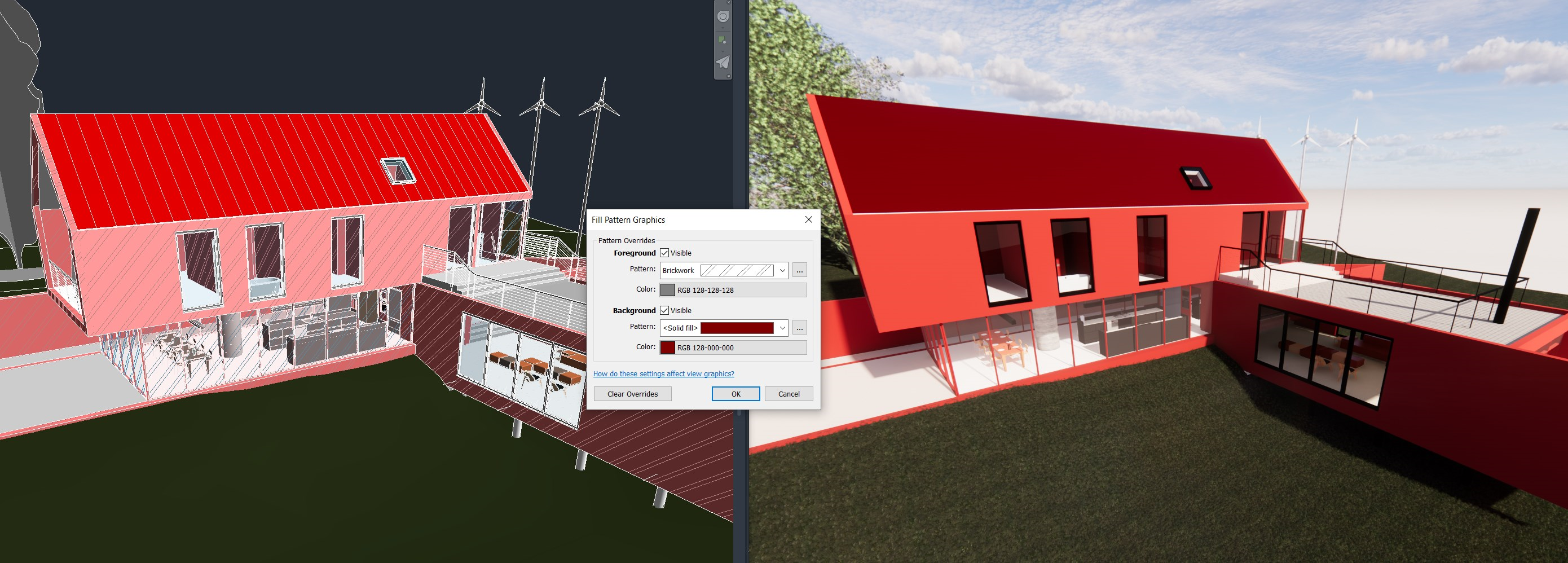Disable the Background Visible checkbox
Image resolution: width=1568 pixels, height=563 pixels.
point(664,310)
